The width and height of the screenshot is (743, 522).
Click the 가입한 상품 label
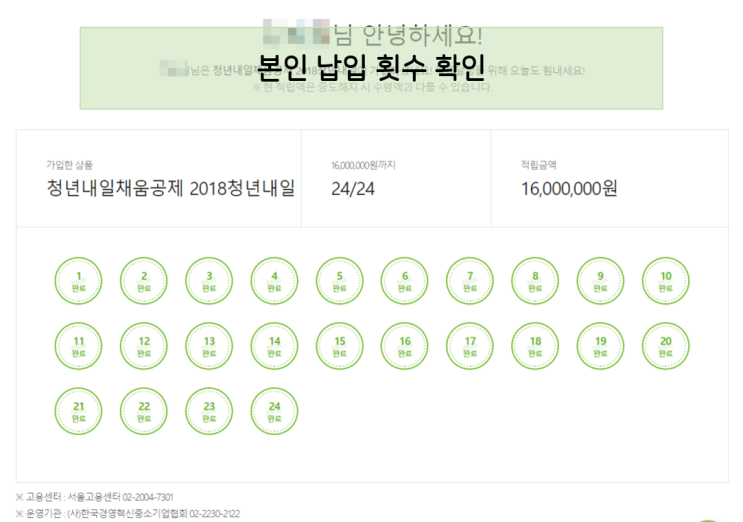70,165
